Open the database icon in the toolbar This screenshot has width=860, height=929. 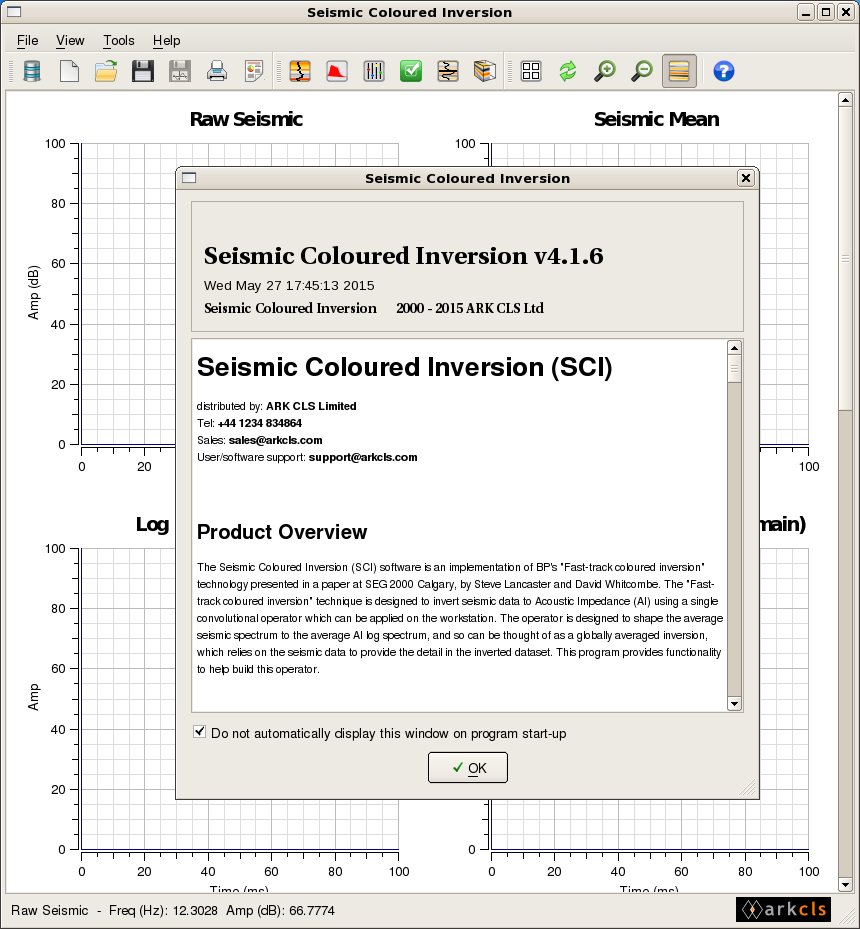pyautogui.click(x=32, y=71)
